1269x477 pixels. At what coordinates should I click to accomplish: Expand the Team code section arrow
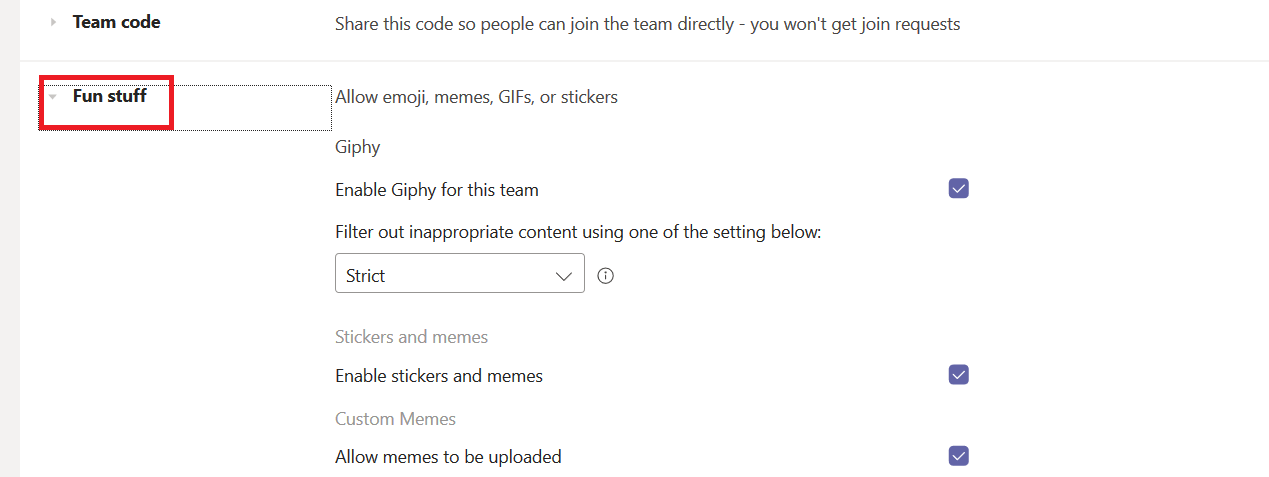[x=53, y=22]
